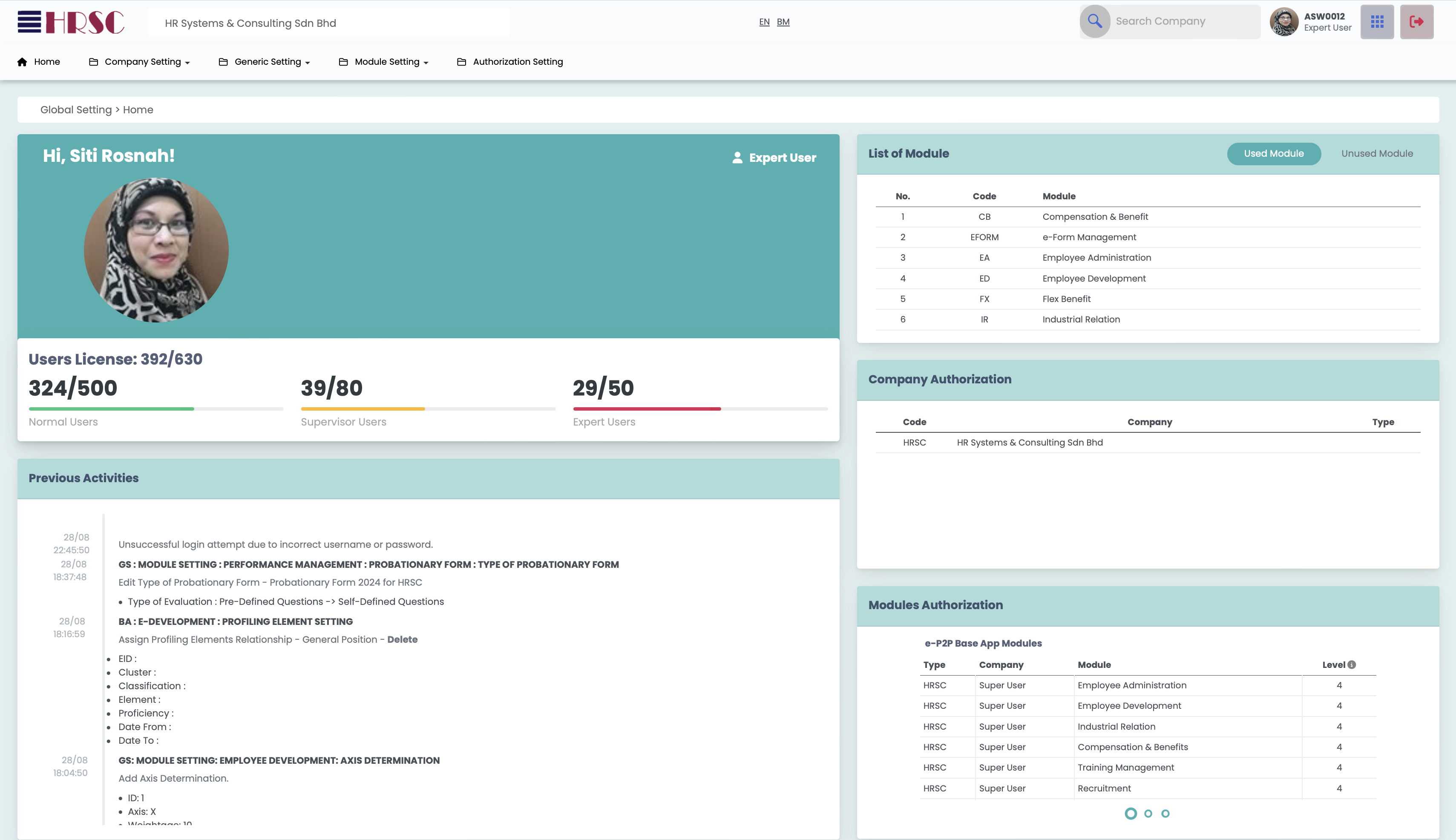This screenshot has width=1456, height=840.
Task: Open the apps grid icon
Action: pyautogui.click(x=1377, y=22)
